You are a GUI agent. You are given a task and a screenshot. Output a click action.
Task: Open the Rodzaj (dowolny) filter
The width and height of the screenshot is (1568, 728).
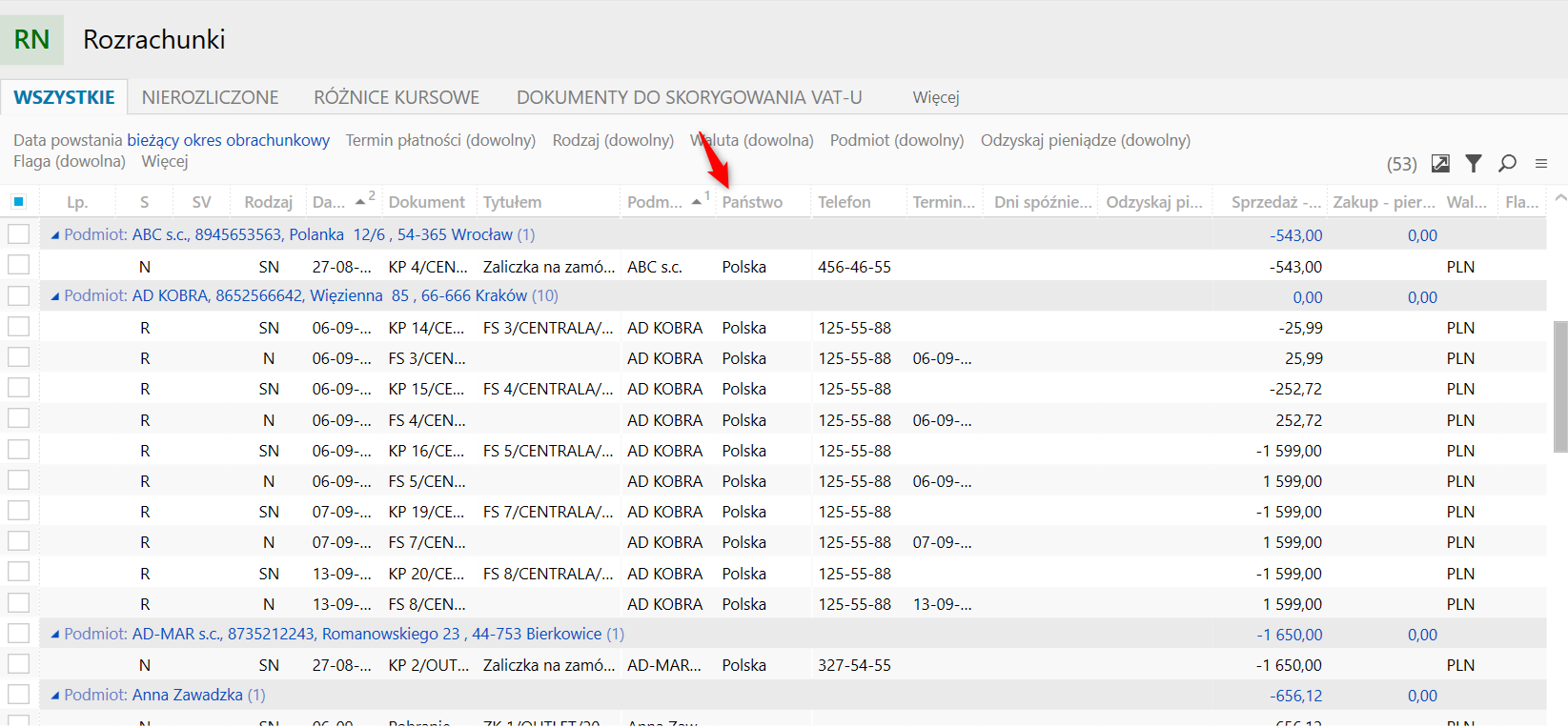[613, 140]
